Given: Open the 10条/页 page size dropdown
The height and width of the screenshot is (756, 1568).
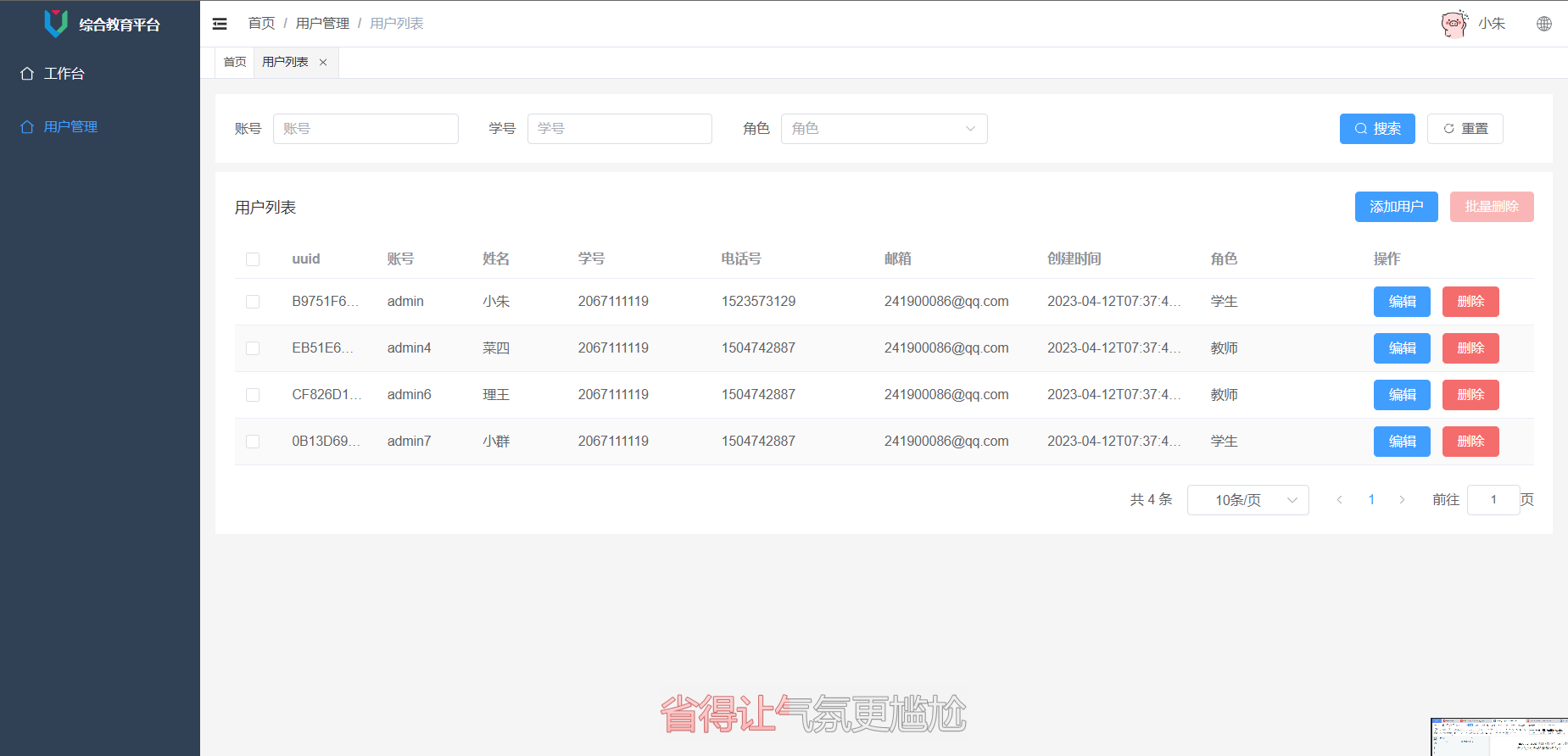Looking at the screenshot, I should [x=1248, y=500].
